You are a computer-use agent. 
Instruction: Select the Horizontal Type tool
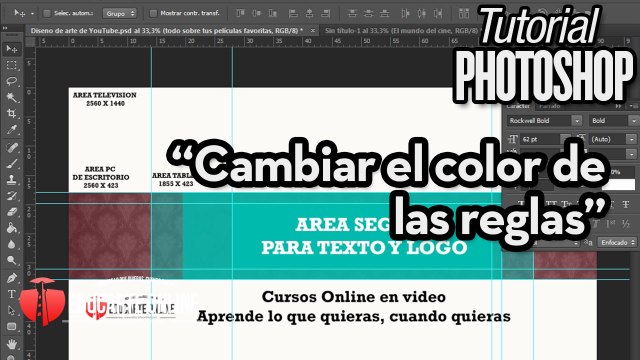tap(11, 294)
